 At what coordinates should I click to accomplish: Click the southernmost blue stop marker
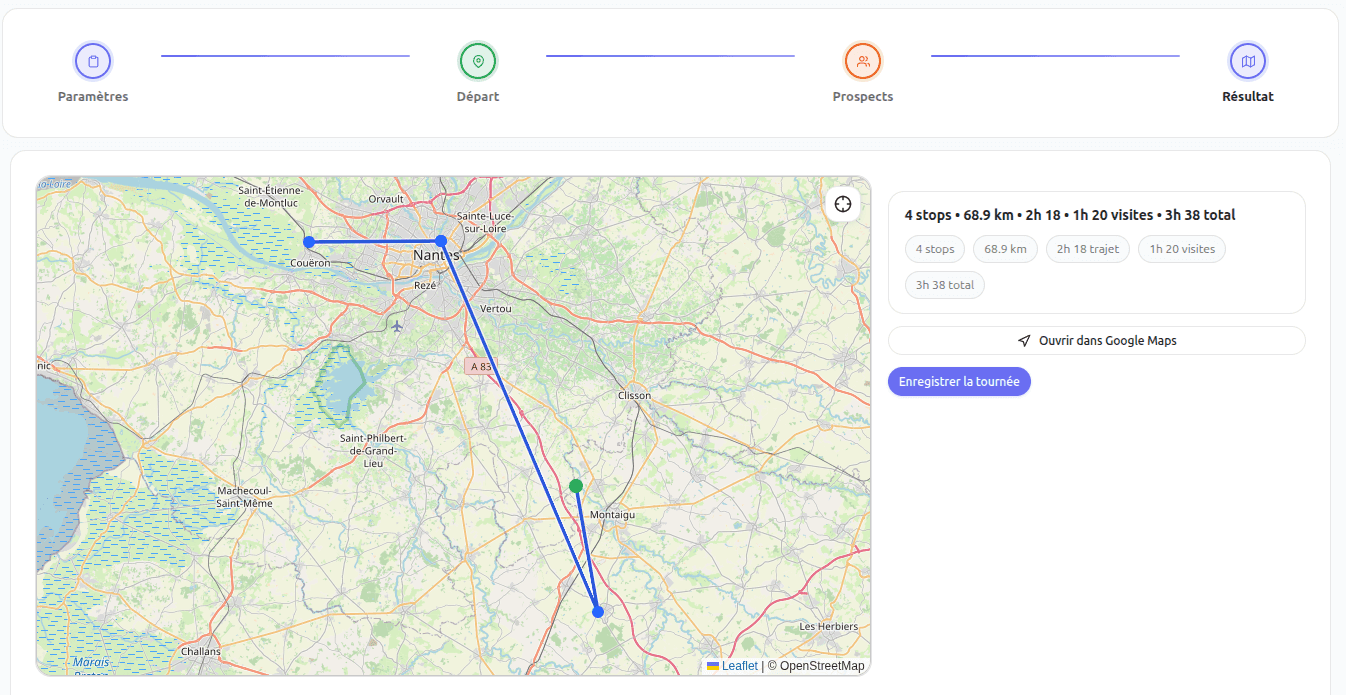tap(597, 611)
